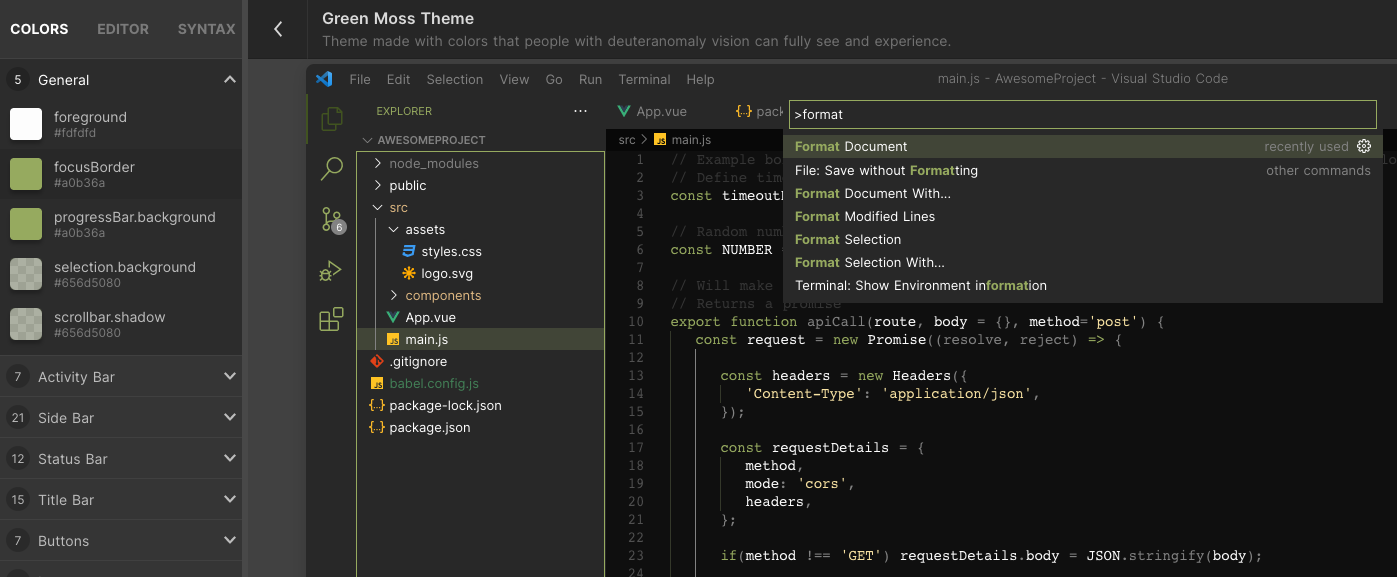This screenshot has width=1397, height=577.
Task: Click the VS Code logo icon
Action: point(323,79)
